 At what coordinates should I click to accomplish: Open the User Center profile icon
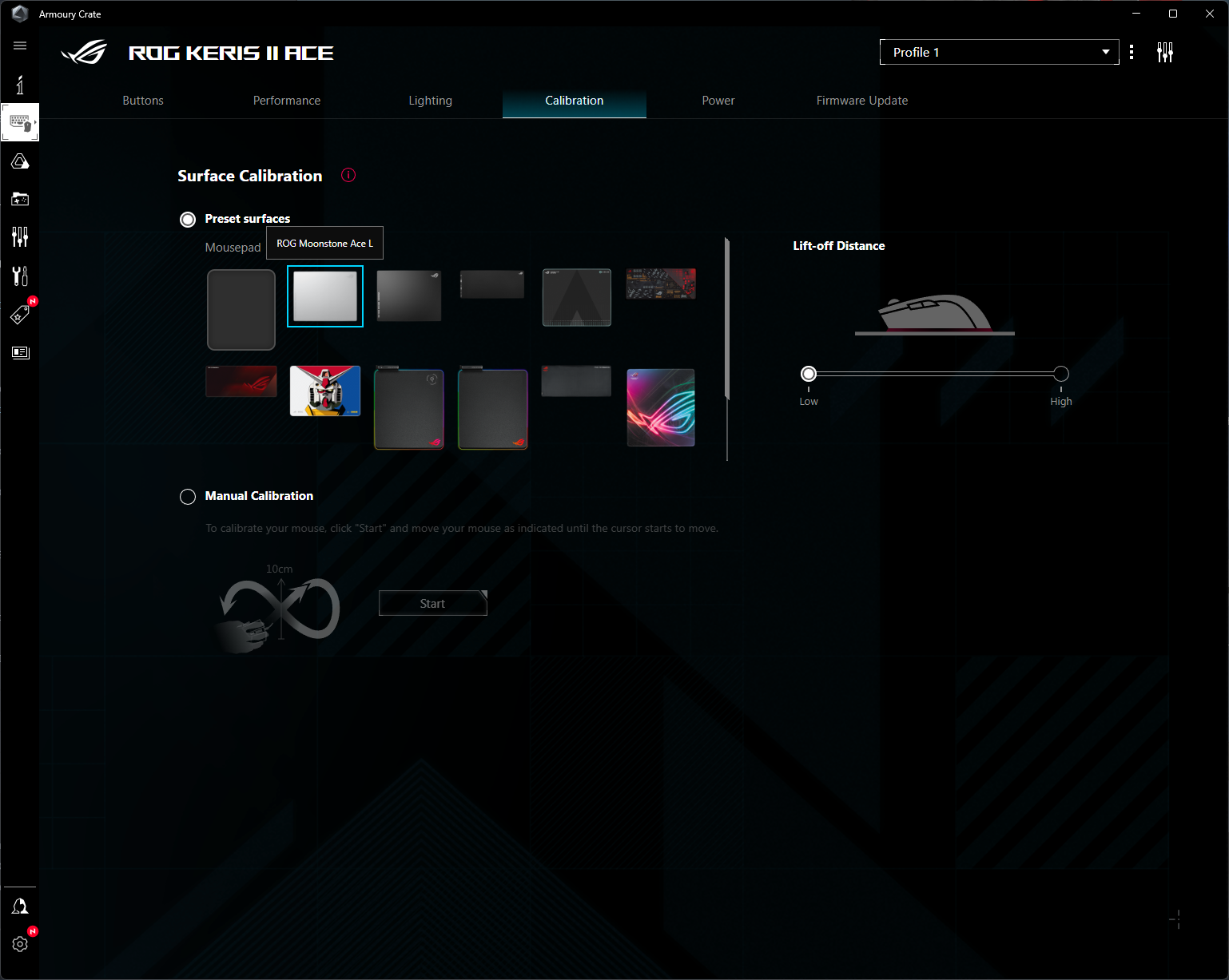(20, 906)
